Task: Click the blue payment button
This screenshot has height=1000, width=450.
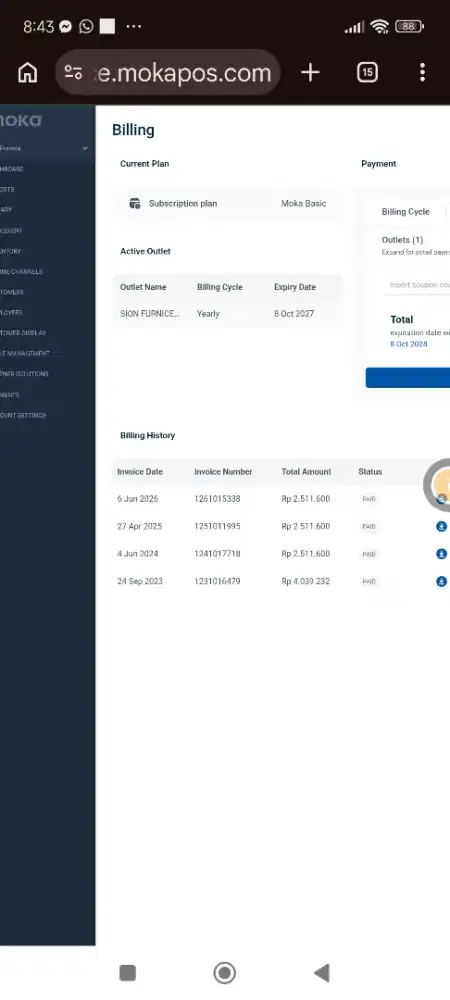Action: click(x=408, y=378)
